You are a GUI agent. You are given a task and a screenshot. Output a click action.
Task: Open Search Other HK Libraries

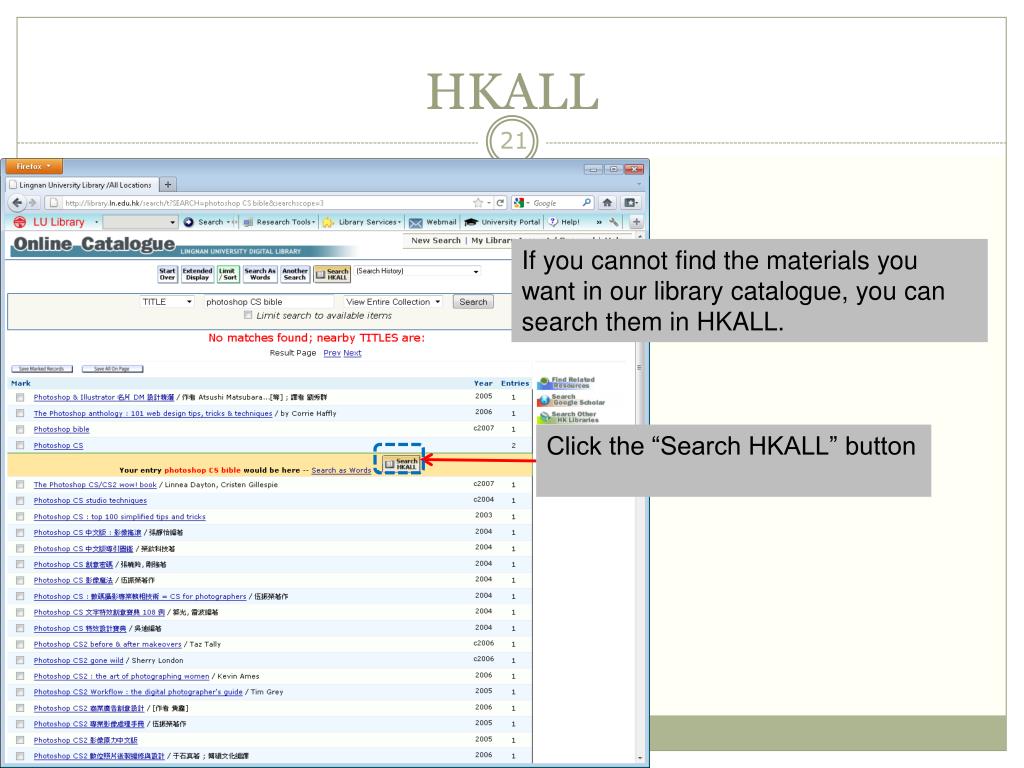(x=568, y=417)
